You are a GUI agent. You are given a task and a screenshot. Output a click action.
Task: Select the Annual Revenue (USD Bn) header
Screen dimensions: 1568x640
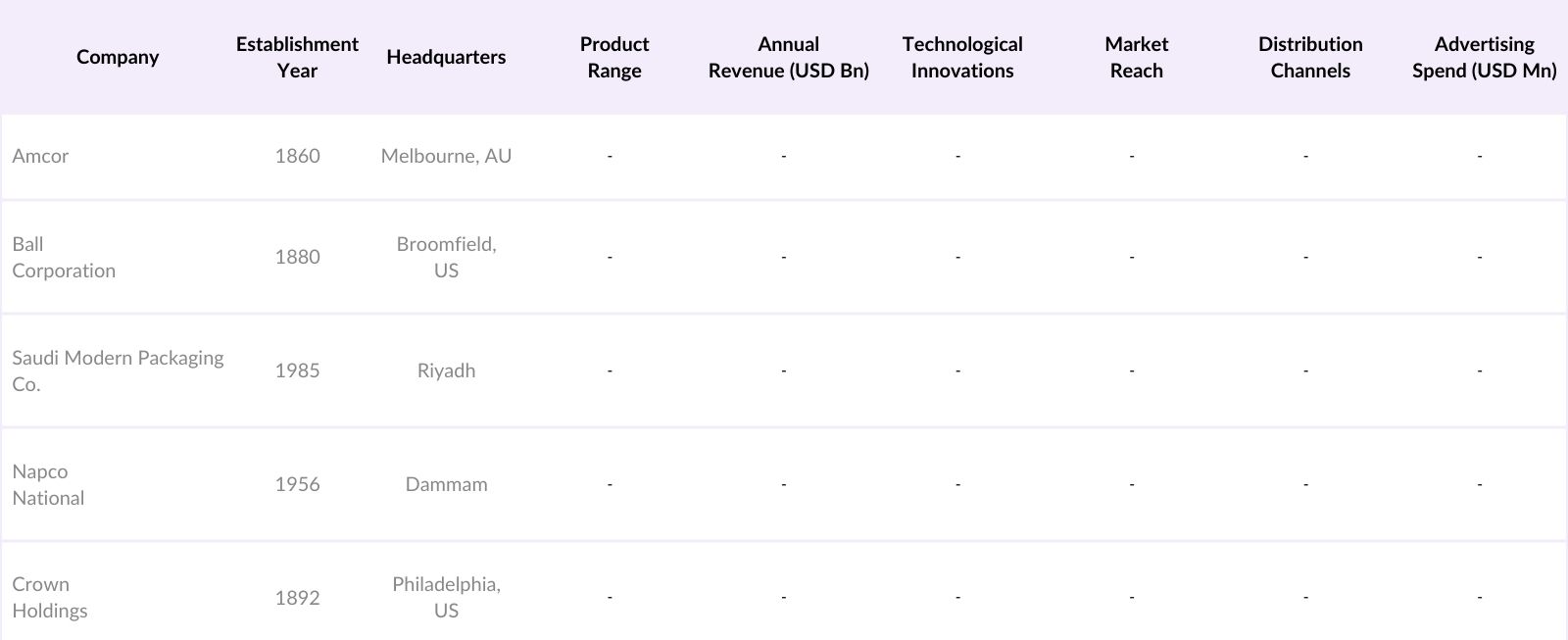788,57
